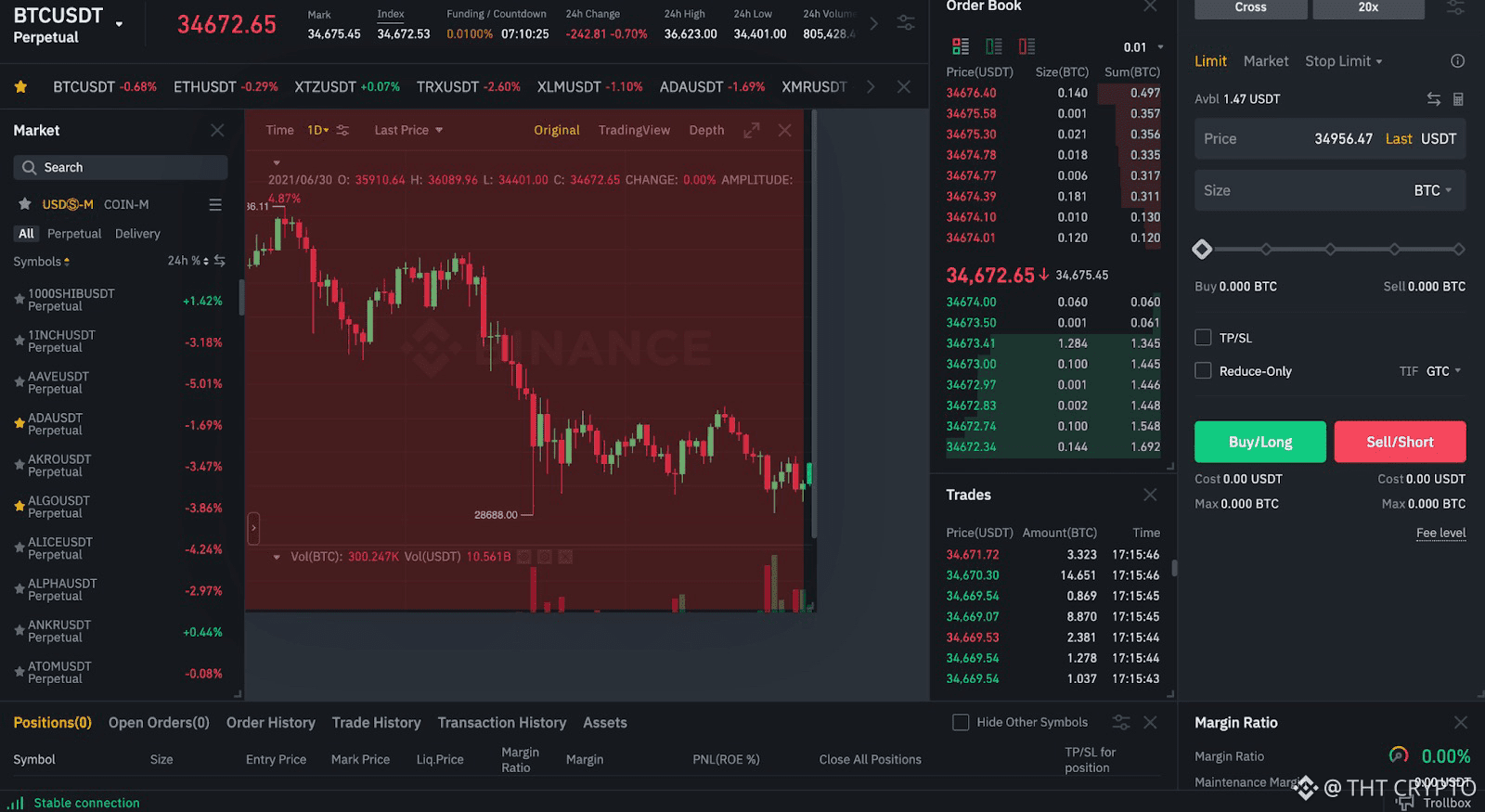This screenshot has width=1485, height=812.
Task: Open the transfer funds icon beside Avbl
Action: click(1434, 98)
